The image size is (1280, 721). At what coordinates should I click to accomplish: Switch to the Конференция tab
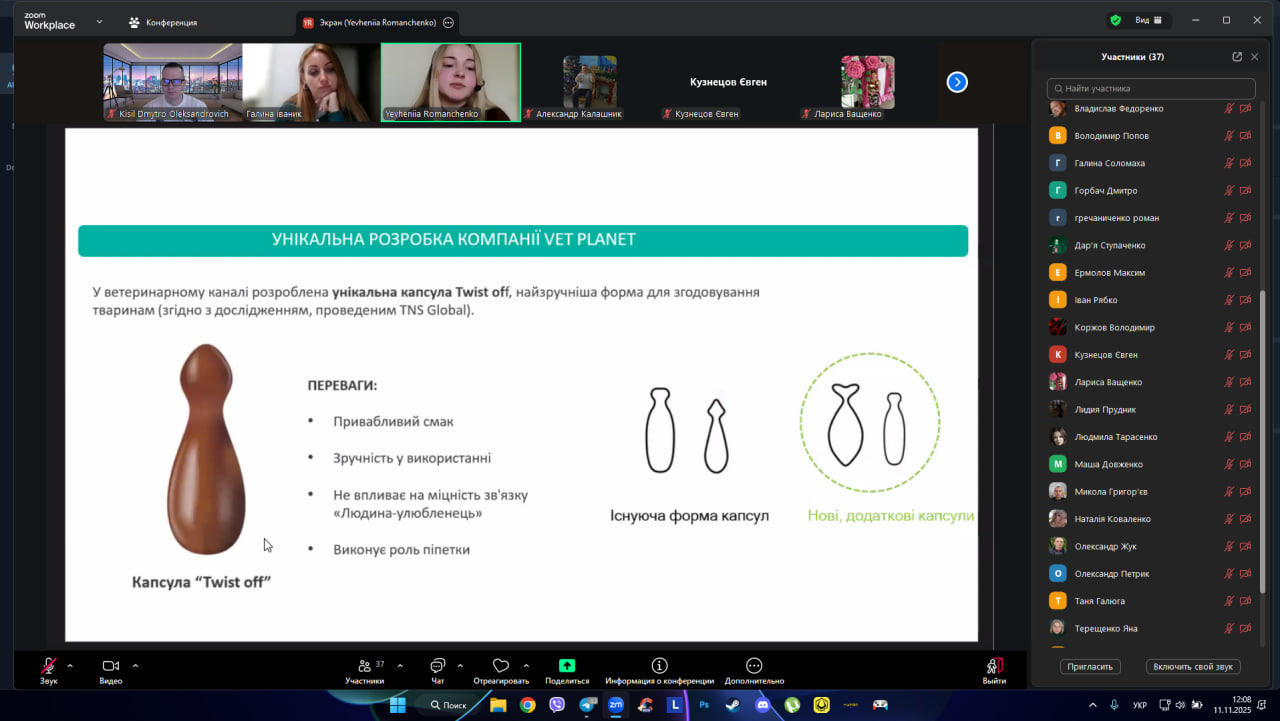click(163, 22)
